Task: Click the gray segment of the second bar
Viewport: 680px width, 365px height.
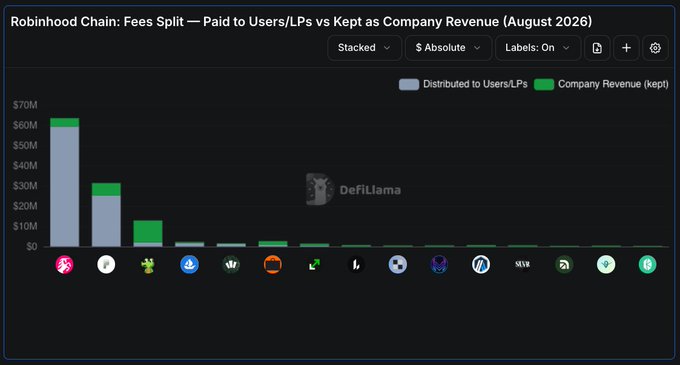Action: [106, 221]
